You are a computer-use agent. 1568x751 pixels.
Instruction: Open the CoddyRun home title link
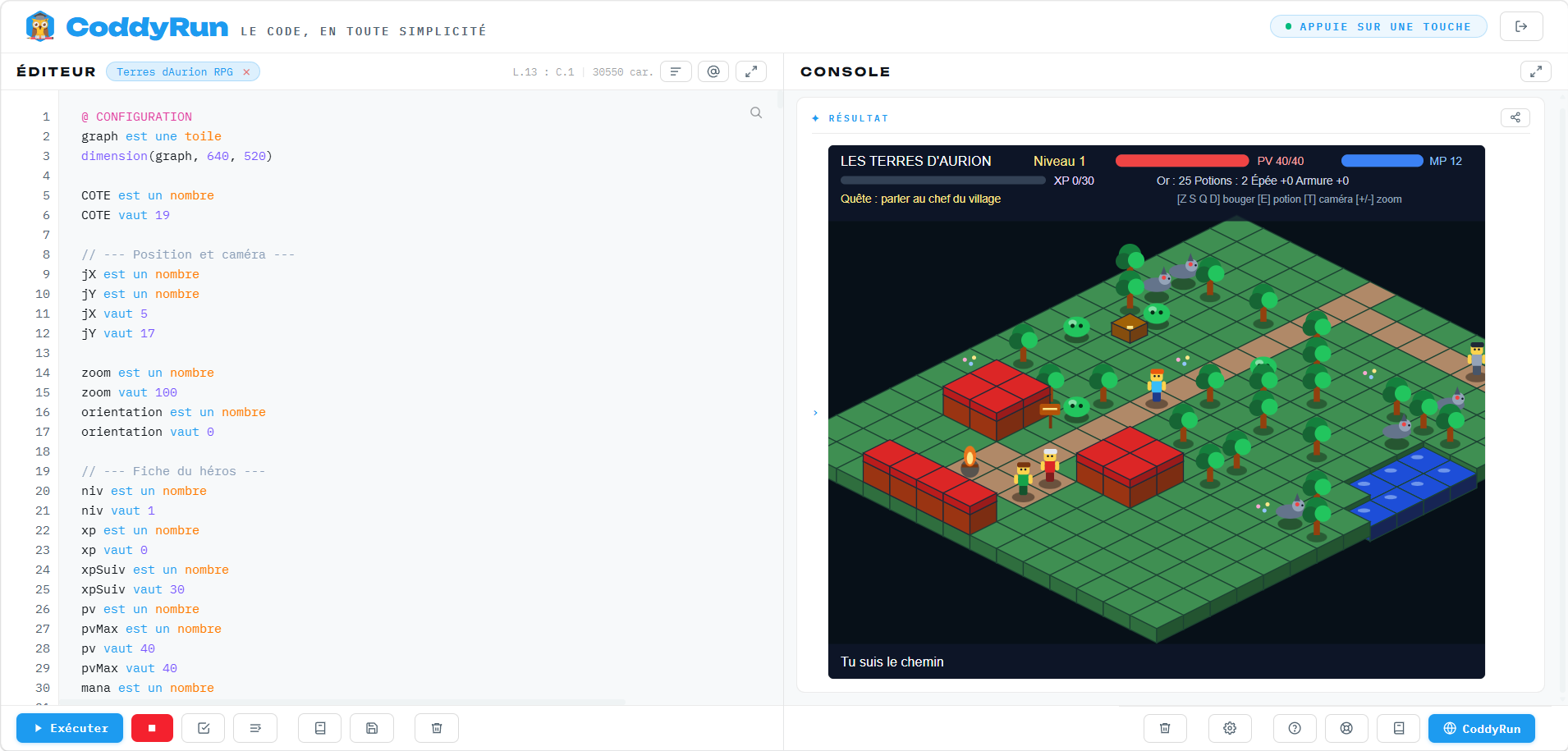pos(147,27)
